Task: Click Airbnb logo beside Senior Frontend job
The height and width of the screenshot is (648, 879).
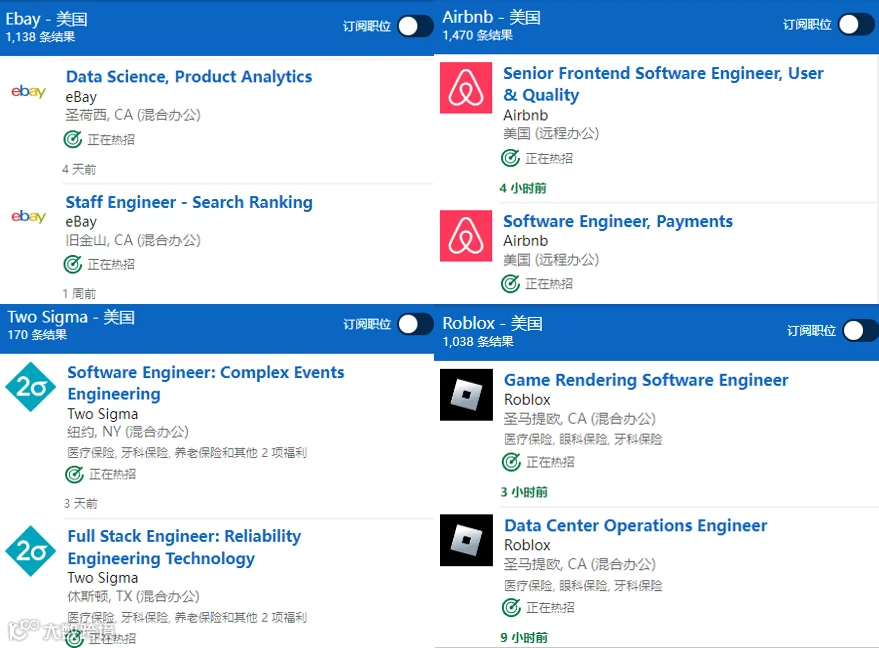Action: (466, 88)
